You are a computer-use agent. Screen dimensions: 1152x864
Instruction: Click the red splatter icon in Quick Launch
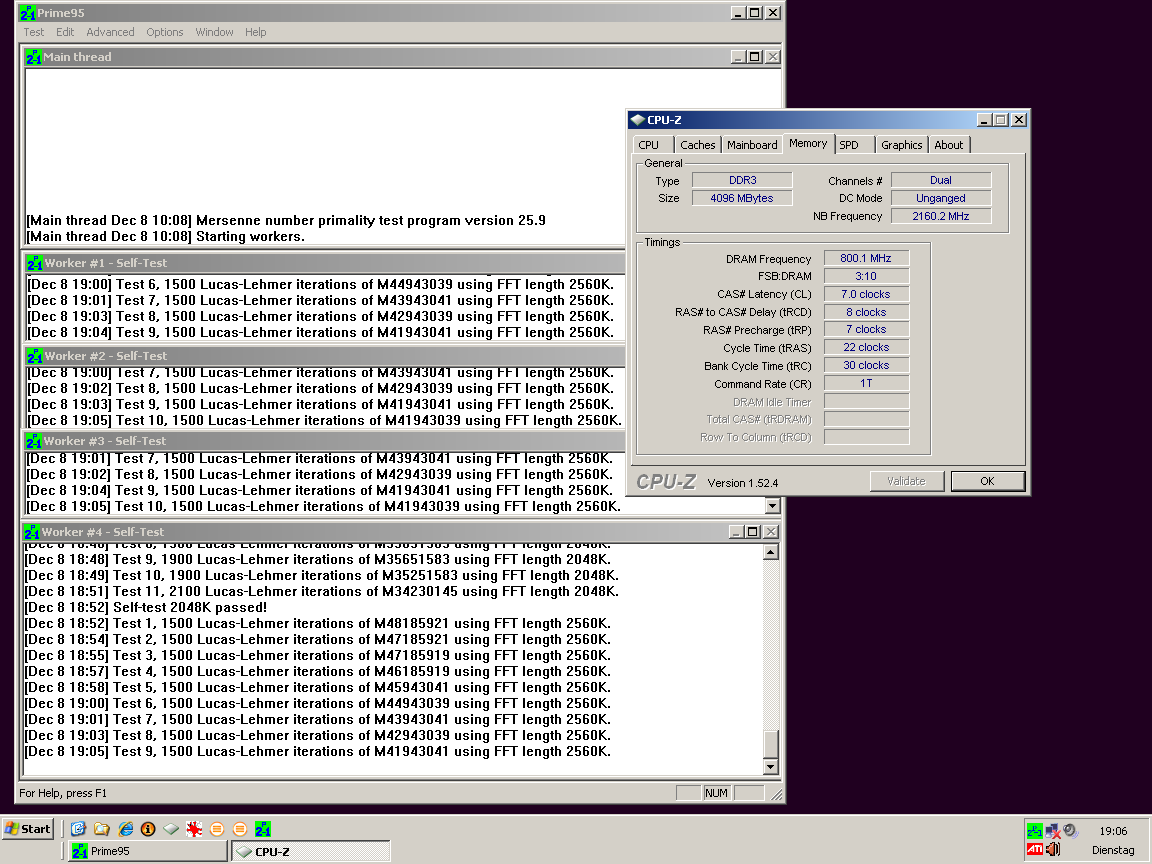pyautogui.click(x=194, y=829)
